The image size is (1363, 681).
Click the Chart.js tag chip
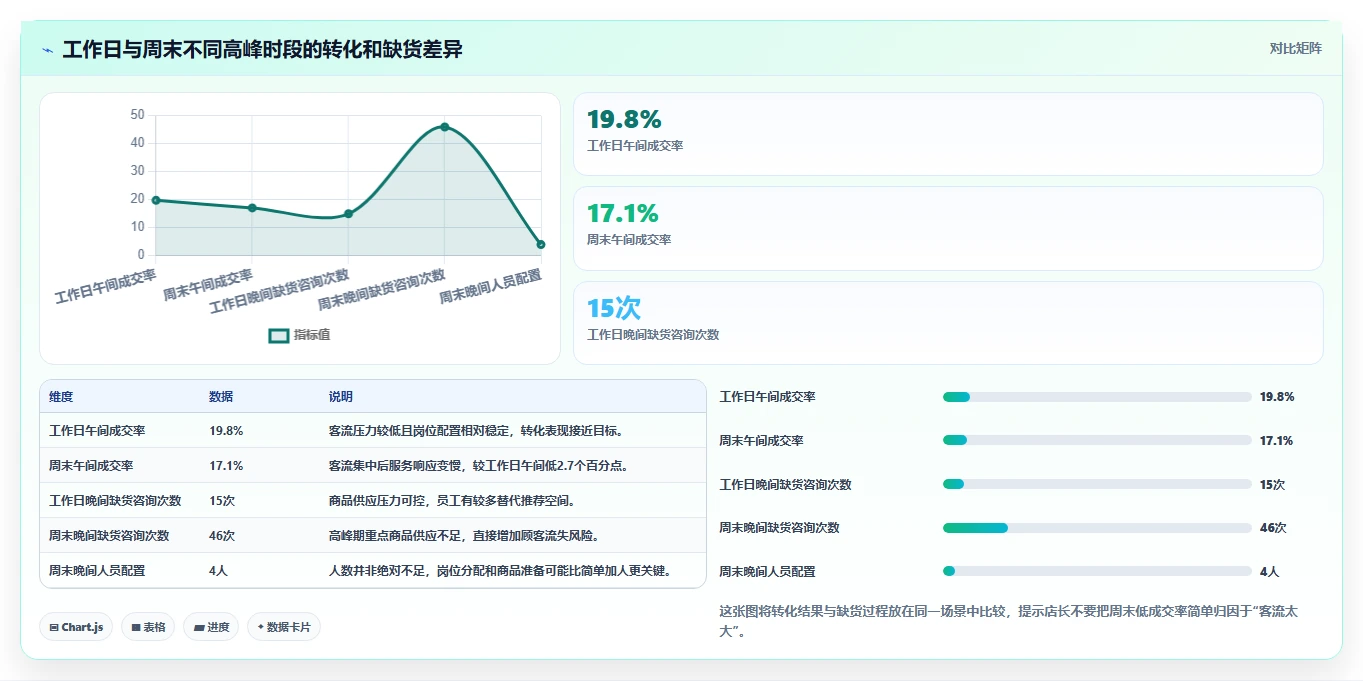(77, 627)
